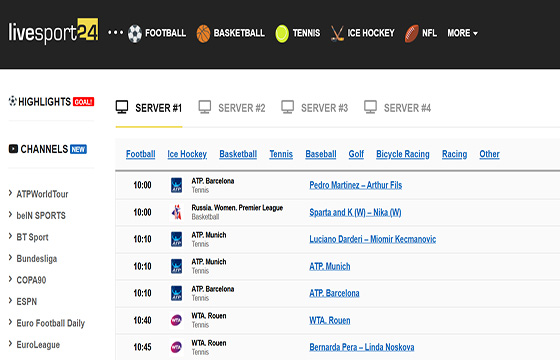Open the CHANNELS section

click(x=48, y=149)
